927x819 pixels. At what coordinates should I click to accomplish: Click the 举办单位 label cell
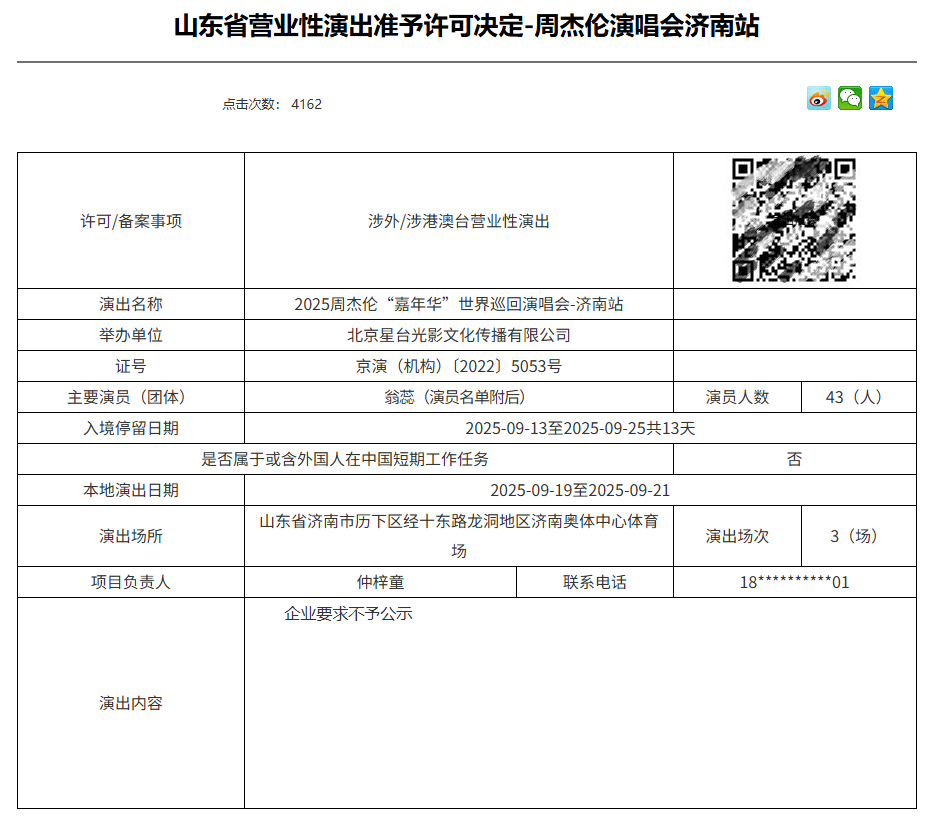coord(131,335)
